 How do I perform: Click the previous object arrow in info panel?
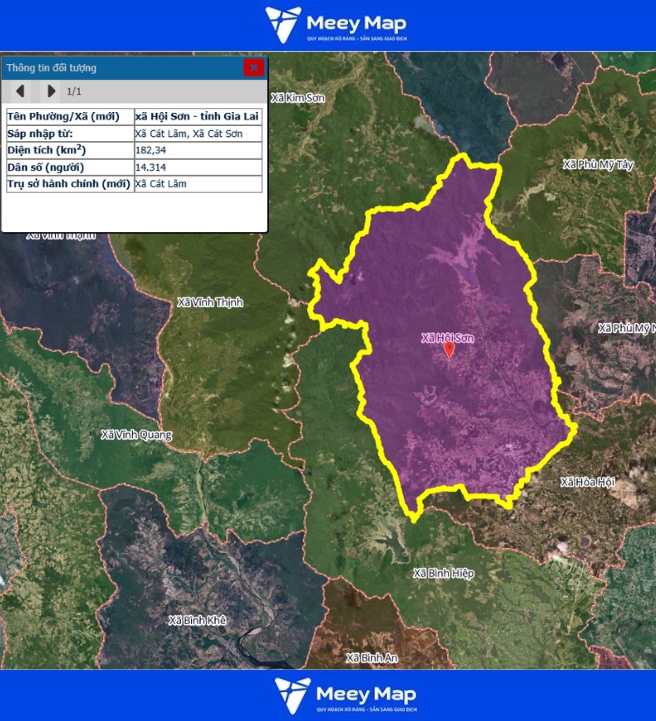tap(20, 91)
